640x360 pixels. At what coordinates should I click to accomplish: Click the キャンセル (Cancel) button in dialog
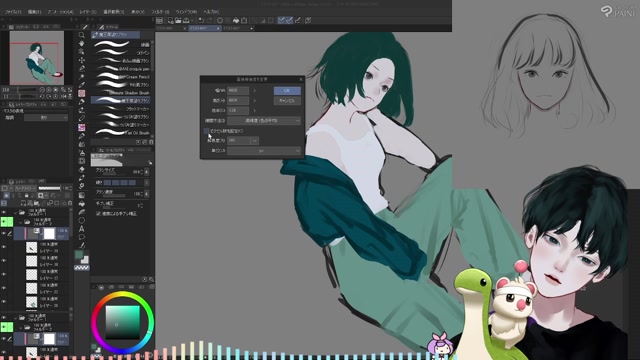click(287, 100)
